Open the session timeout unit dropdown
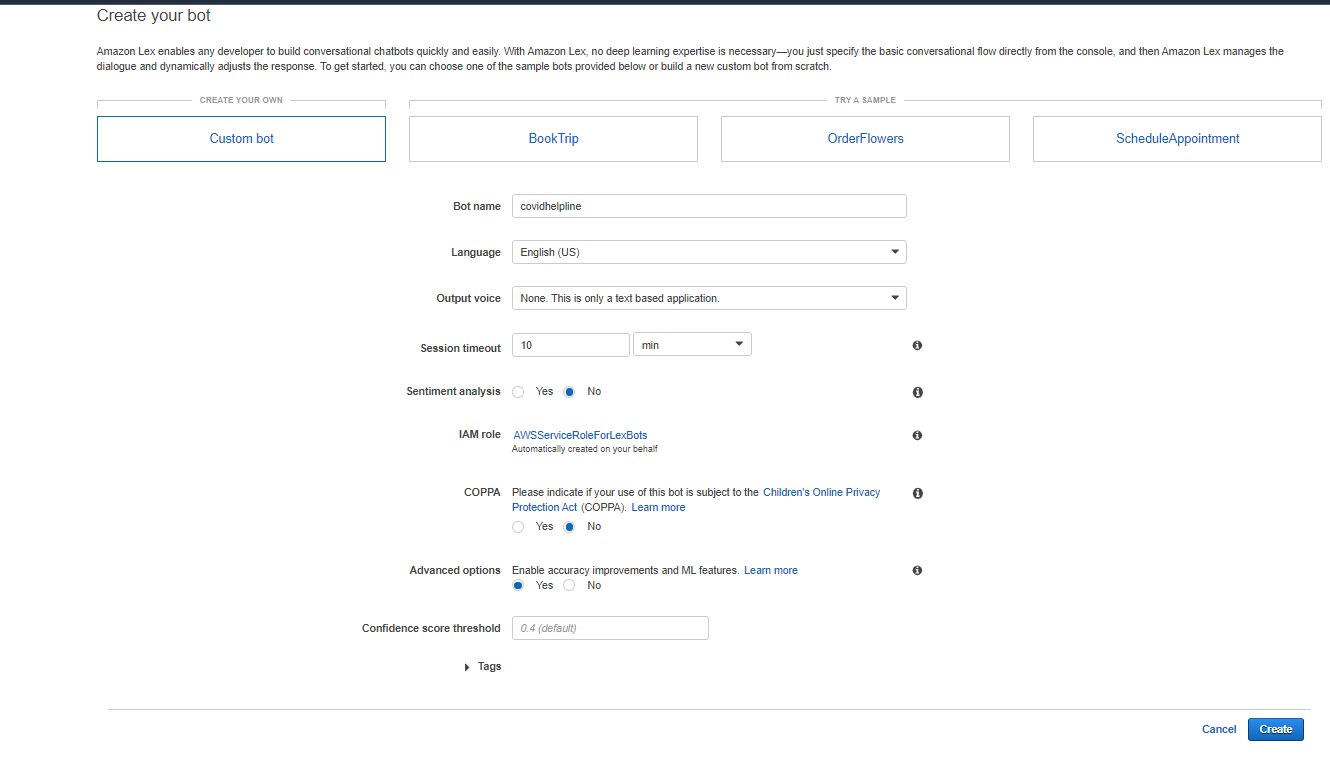This screenshot has height=771, width=1330. tap(692, 344)
